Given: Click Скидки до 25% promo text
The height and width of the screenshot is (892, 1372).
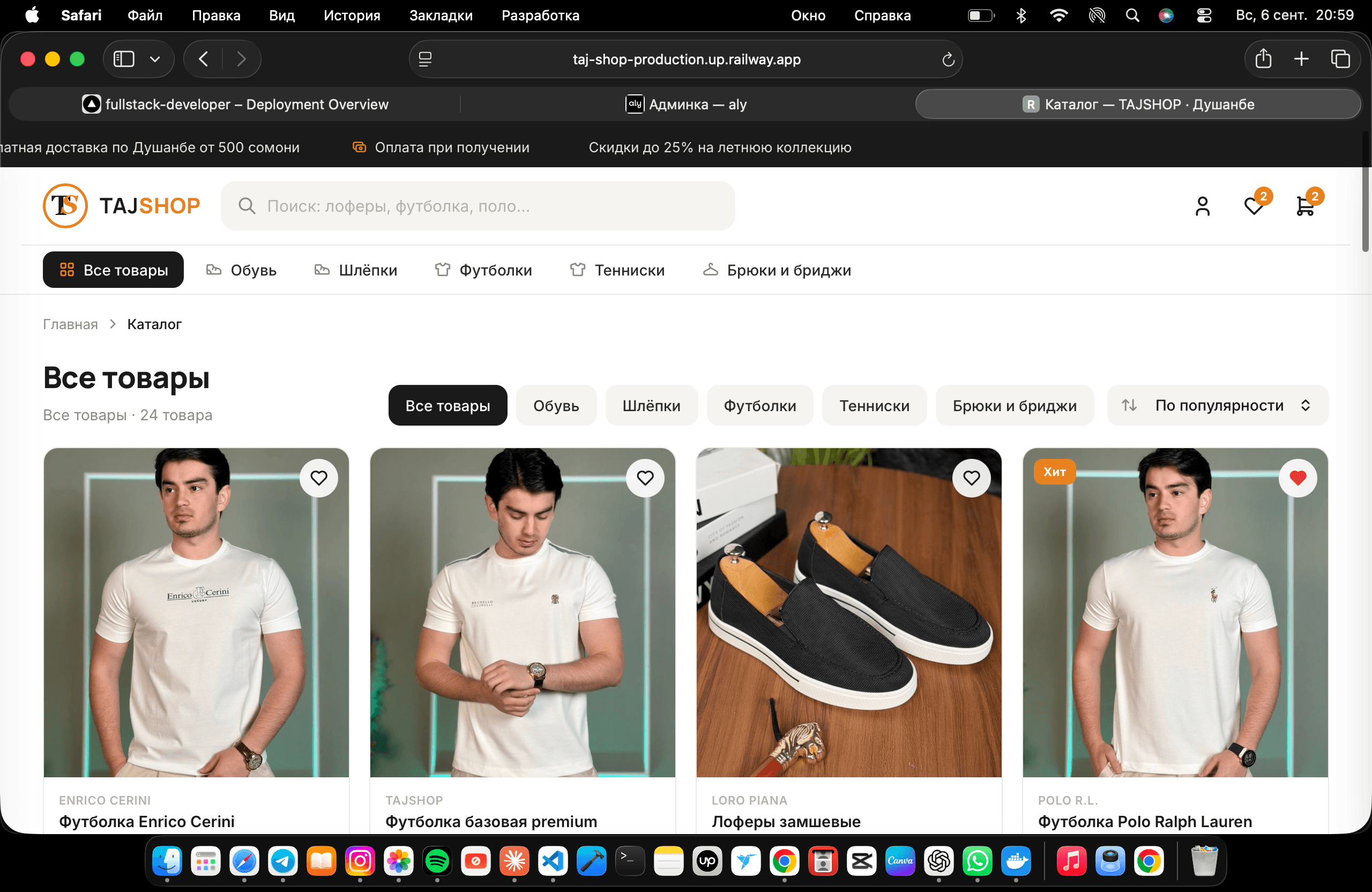Looking at the screenshot, I should 719,147.
